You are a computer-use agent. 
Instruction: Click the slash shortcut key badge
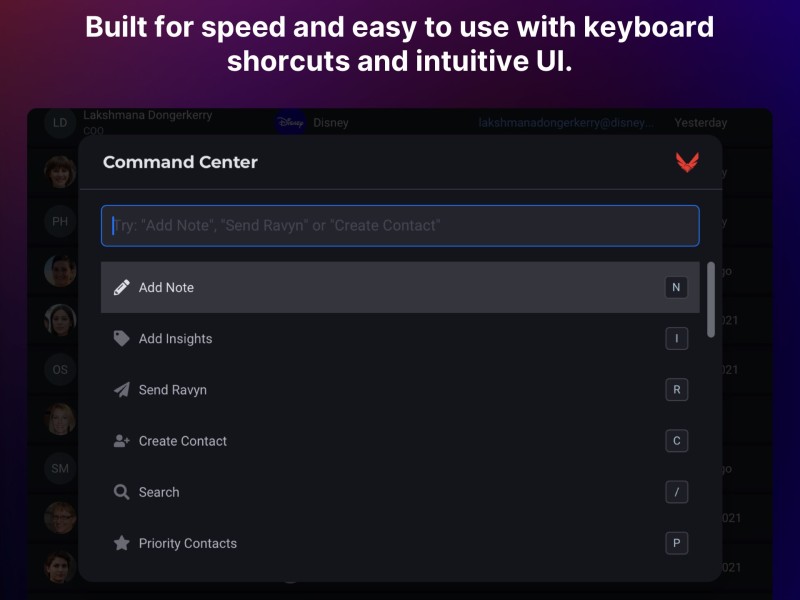pyautogui.click(x=677, y=492)
